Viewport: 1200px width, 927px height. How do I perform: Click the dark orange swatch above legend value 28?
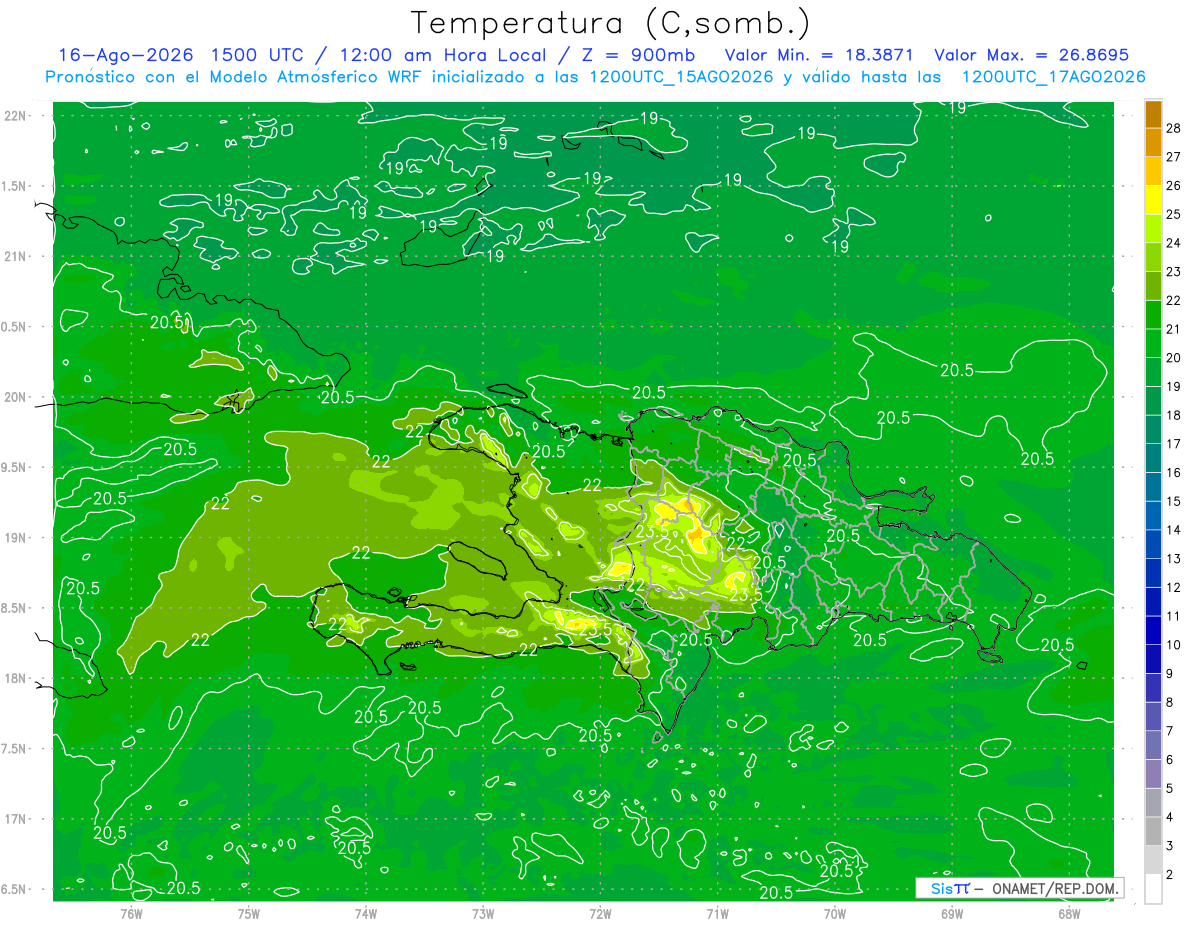1153,113
